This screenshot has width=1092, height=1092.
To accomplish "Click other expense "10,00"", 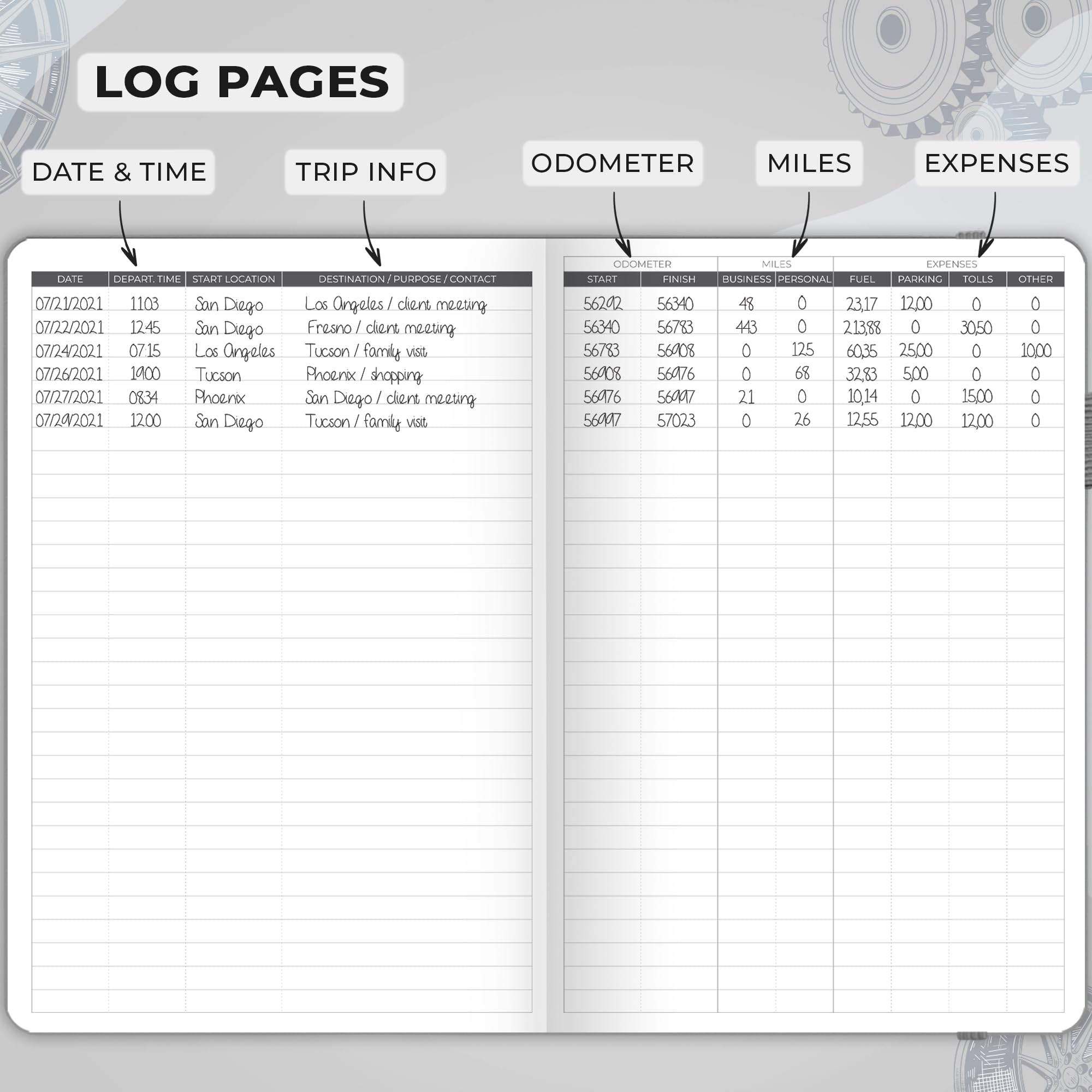I will point(1036,351).
